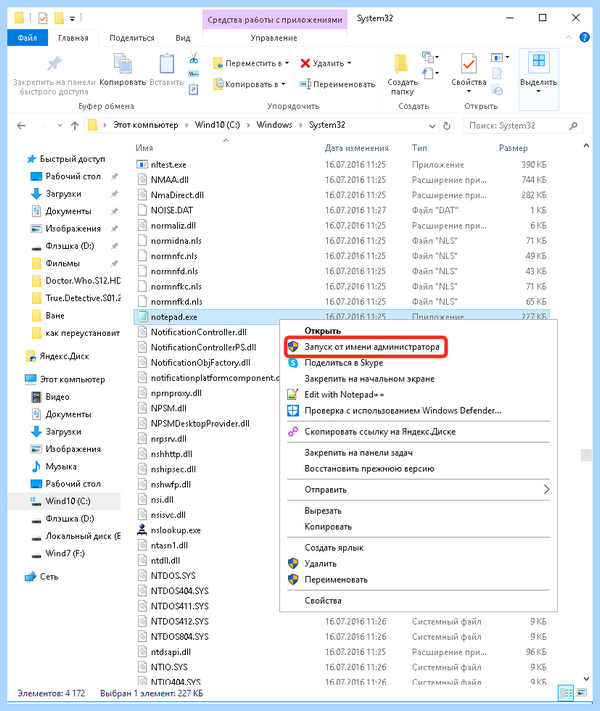Go back with the left arrow
Viewport: 600px width, 711px height.
tap(21, 126)
